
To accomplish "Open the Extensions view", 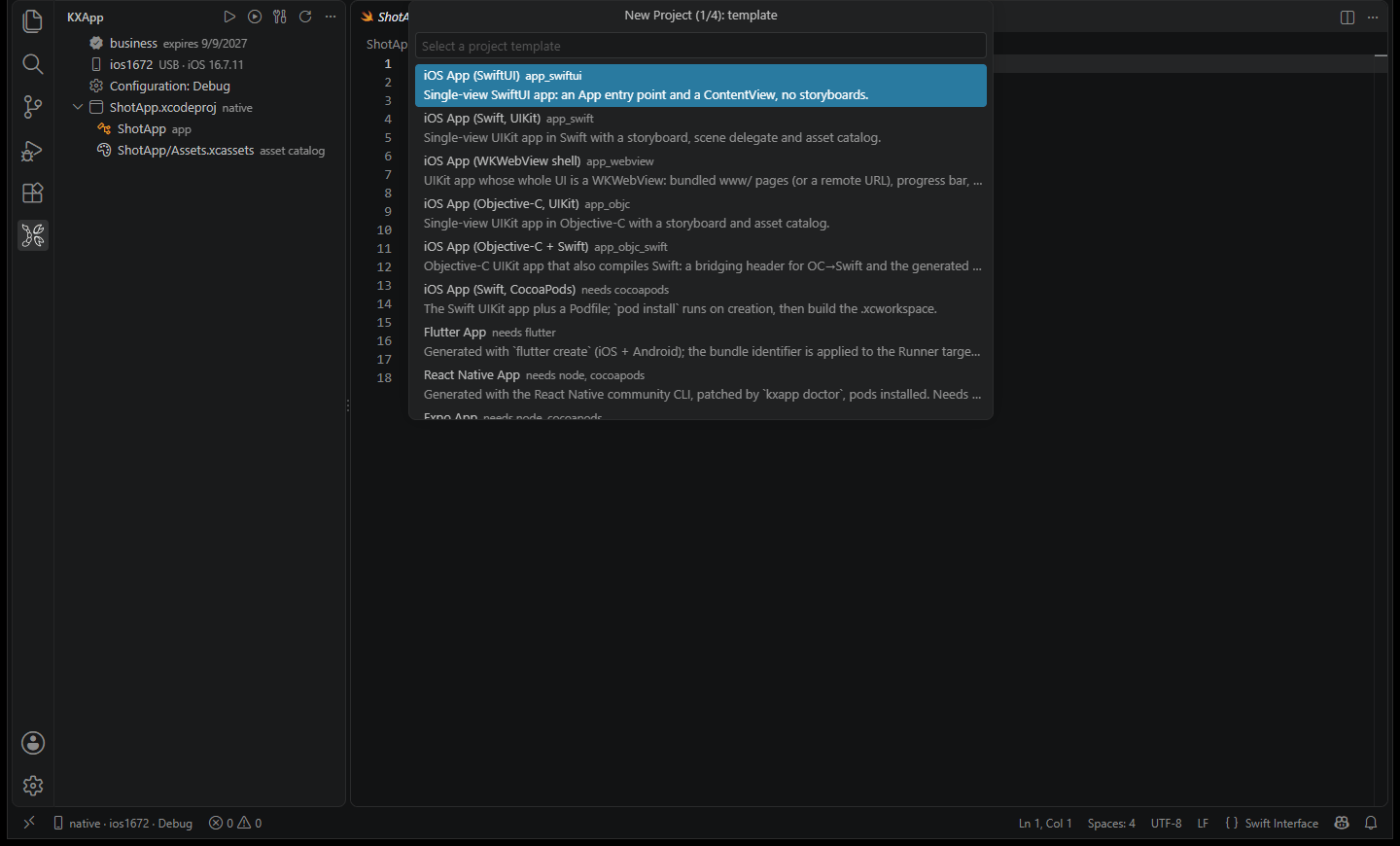I will [x=32, y=193].
